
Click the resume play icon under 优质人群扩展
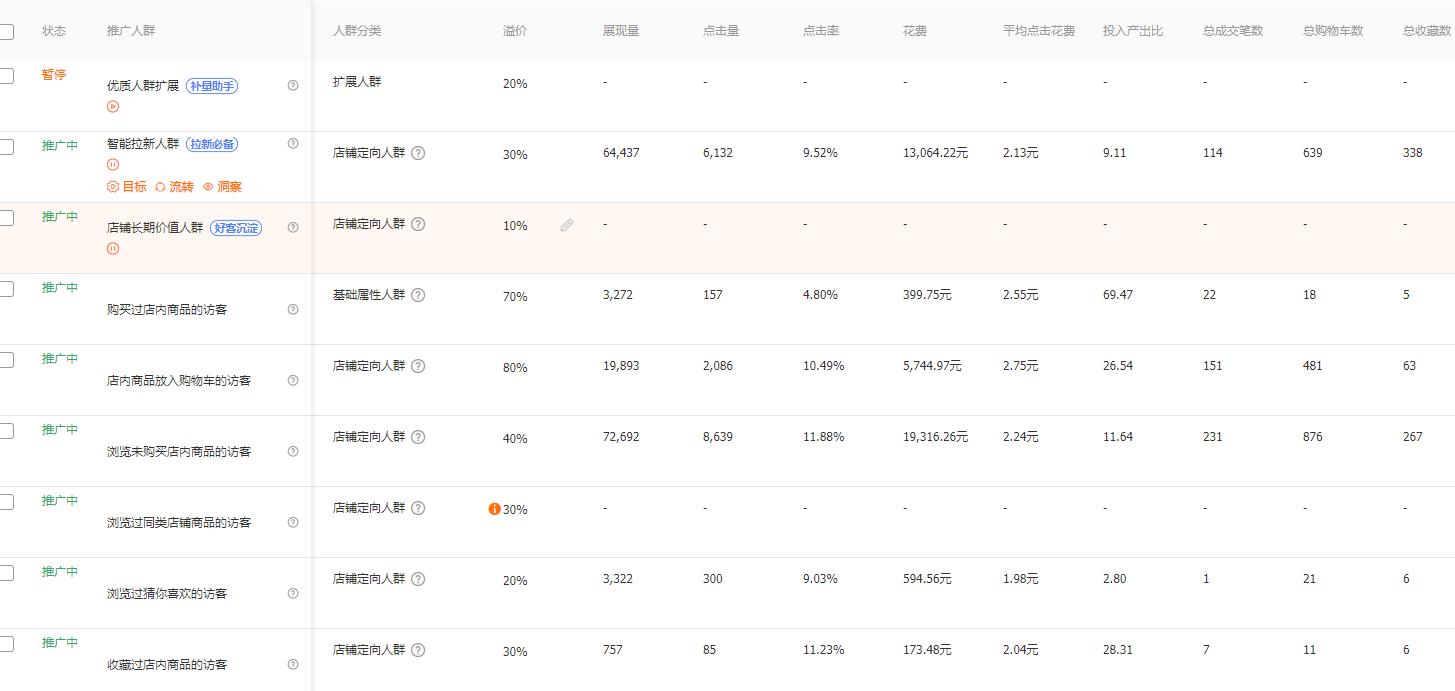pos(112,106)
